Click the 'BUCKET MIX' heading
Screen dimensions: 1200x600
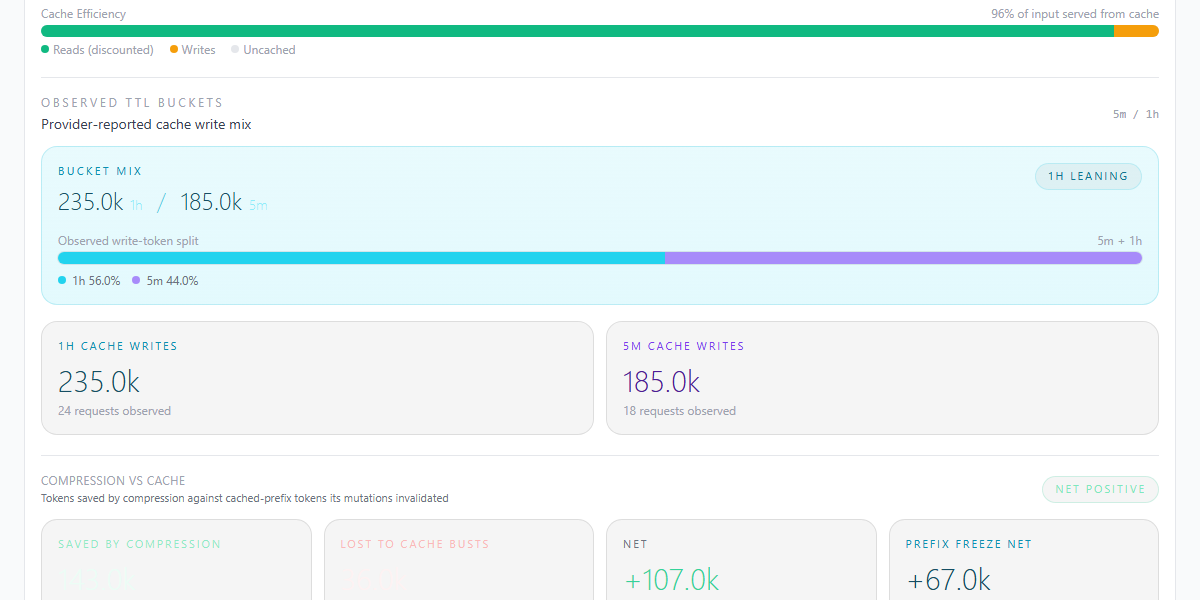tap(100, 171)
